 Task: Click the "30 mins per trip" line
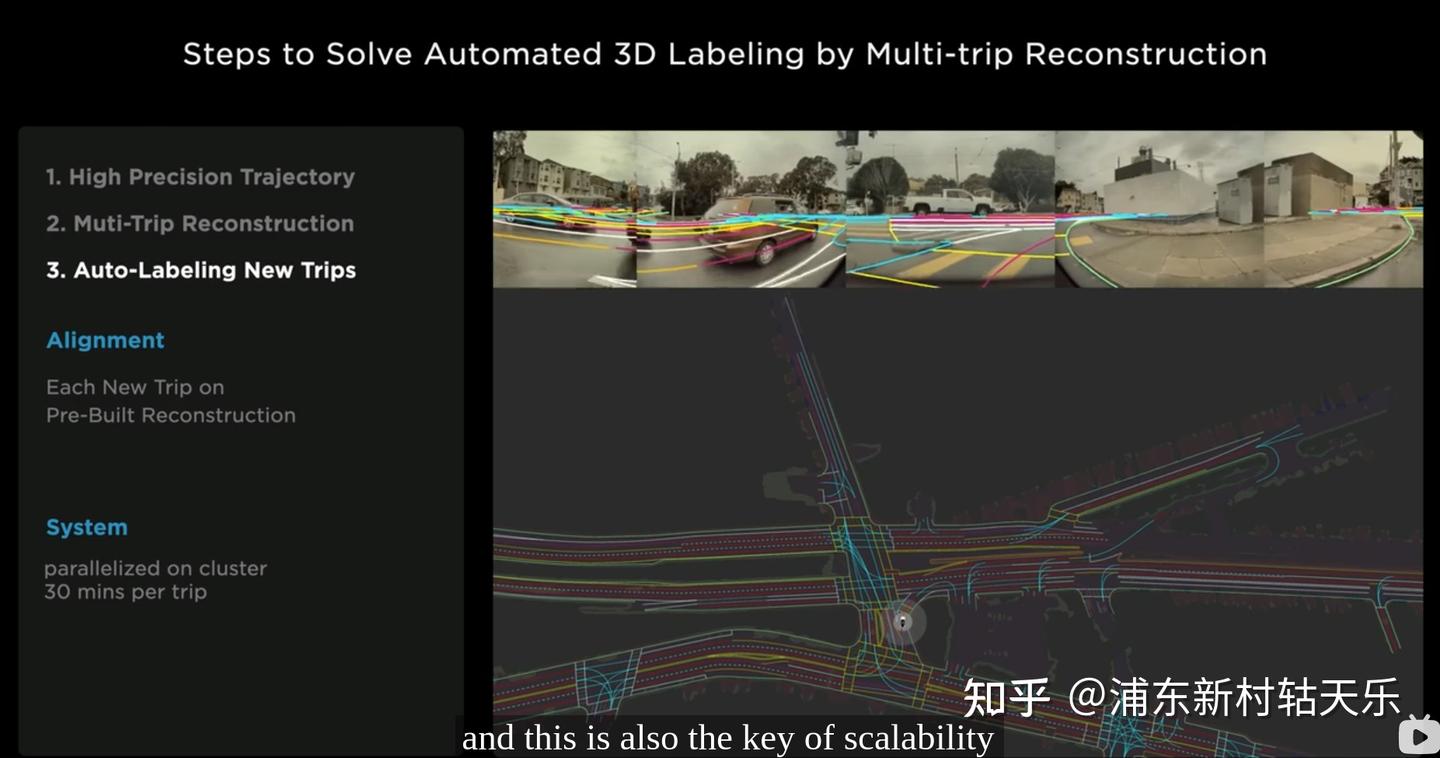coord(126,592)
